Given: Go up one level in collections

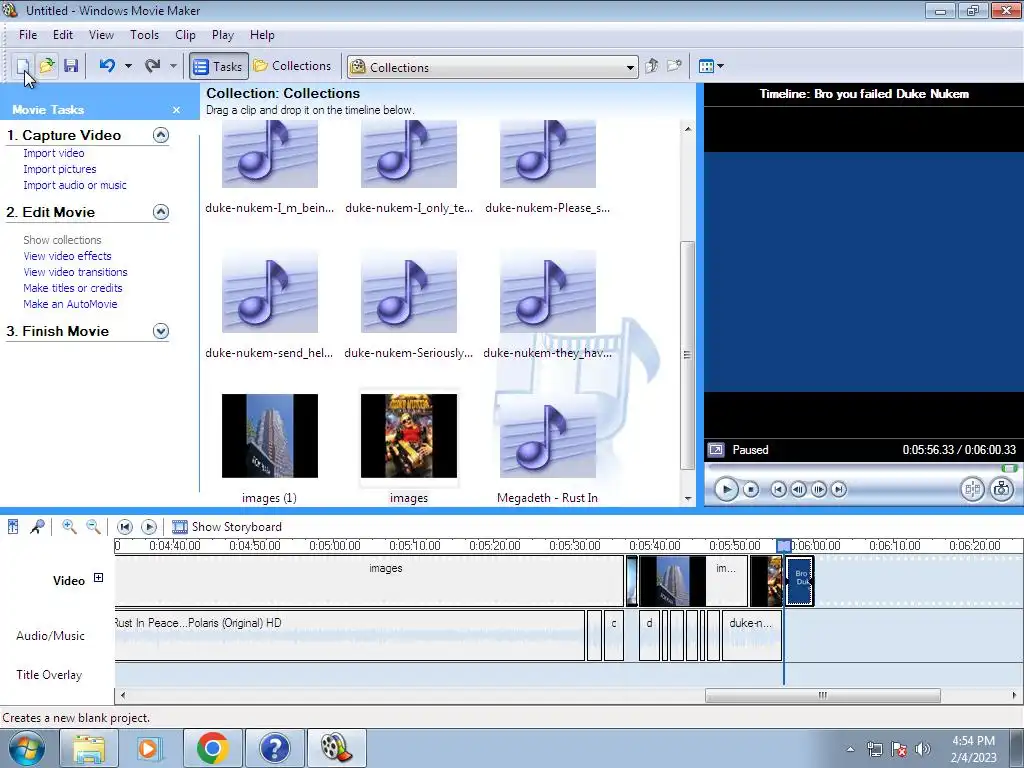Looking at the screenshot, I should [651, 66].
